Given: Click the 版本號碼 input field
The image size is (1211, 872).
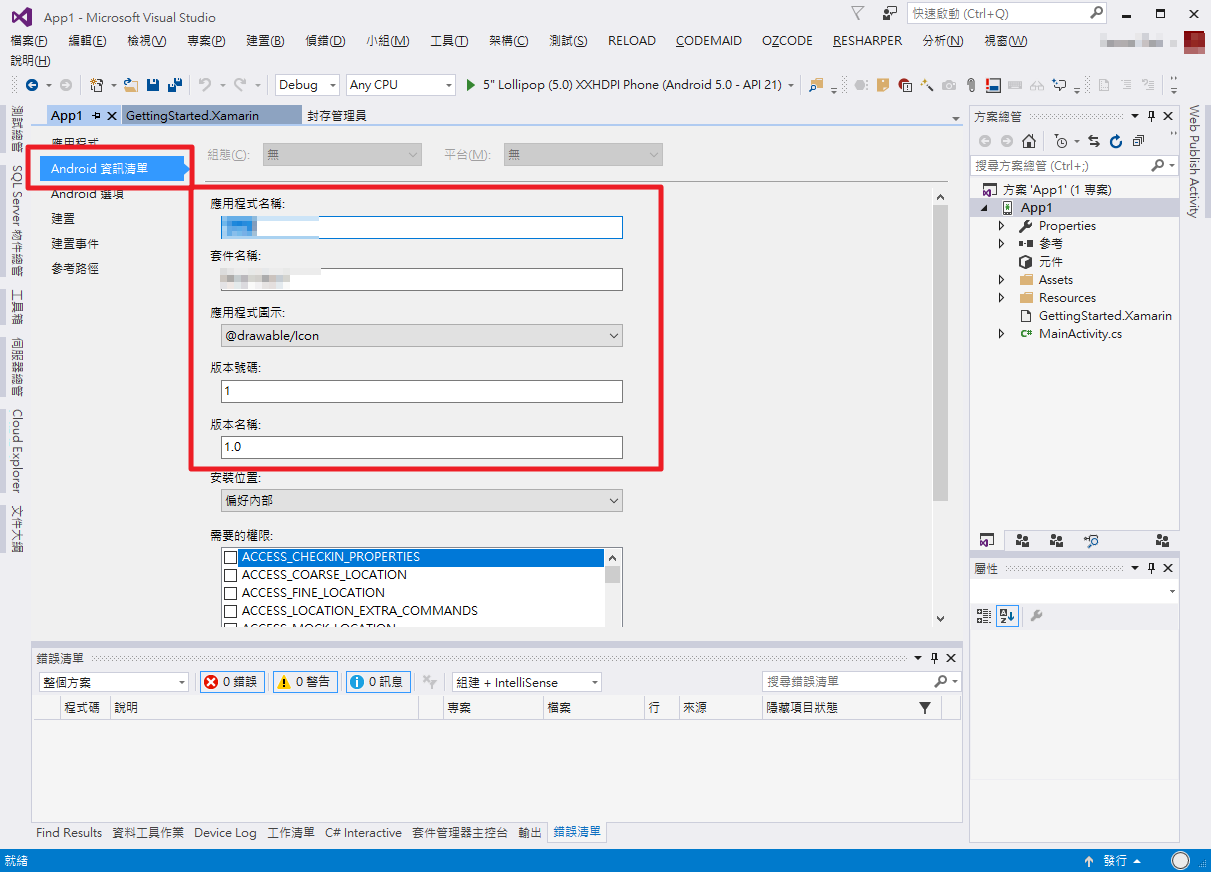Looking at the screenshot, I should pyautogui.click(x=422, y=391).
